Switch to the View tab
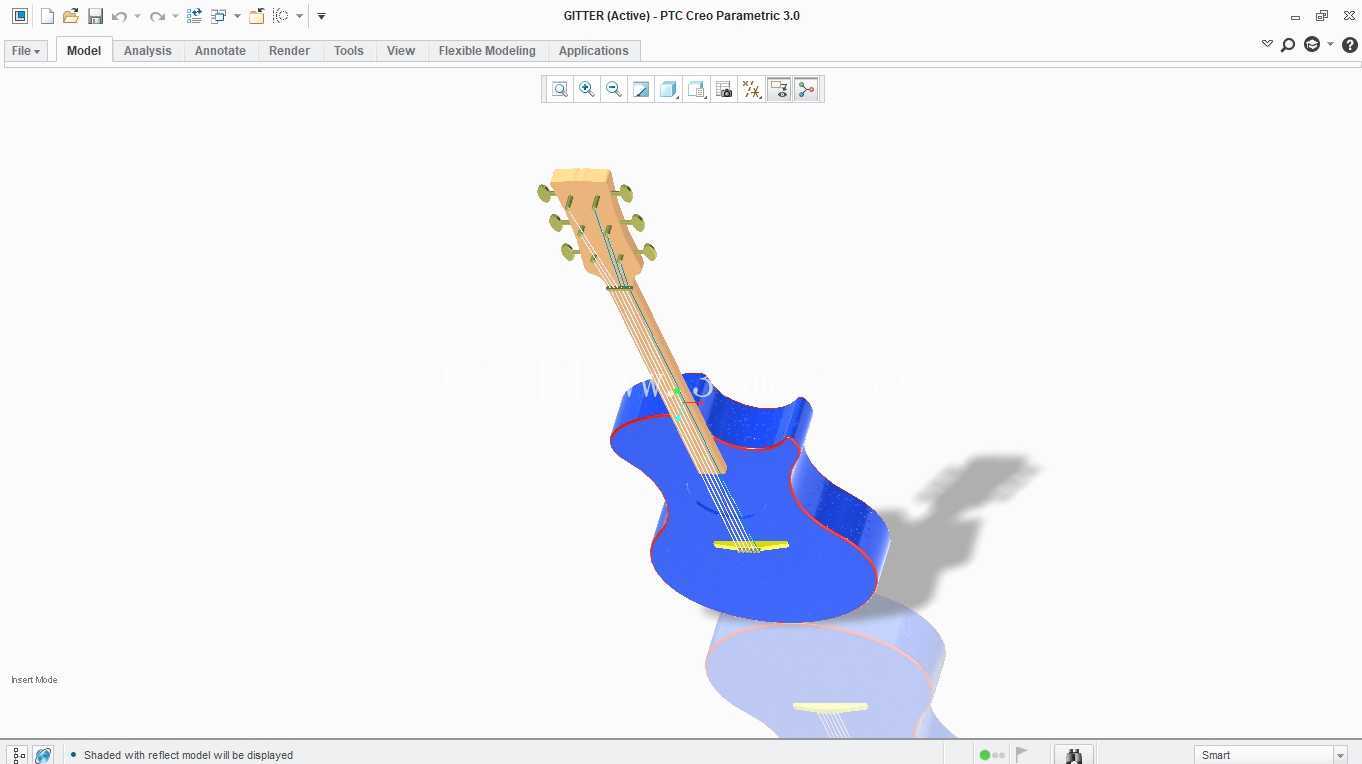This screenshot has height=764, width=1362. point(401,51)
